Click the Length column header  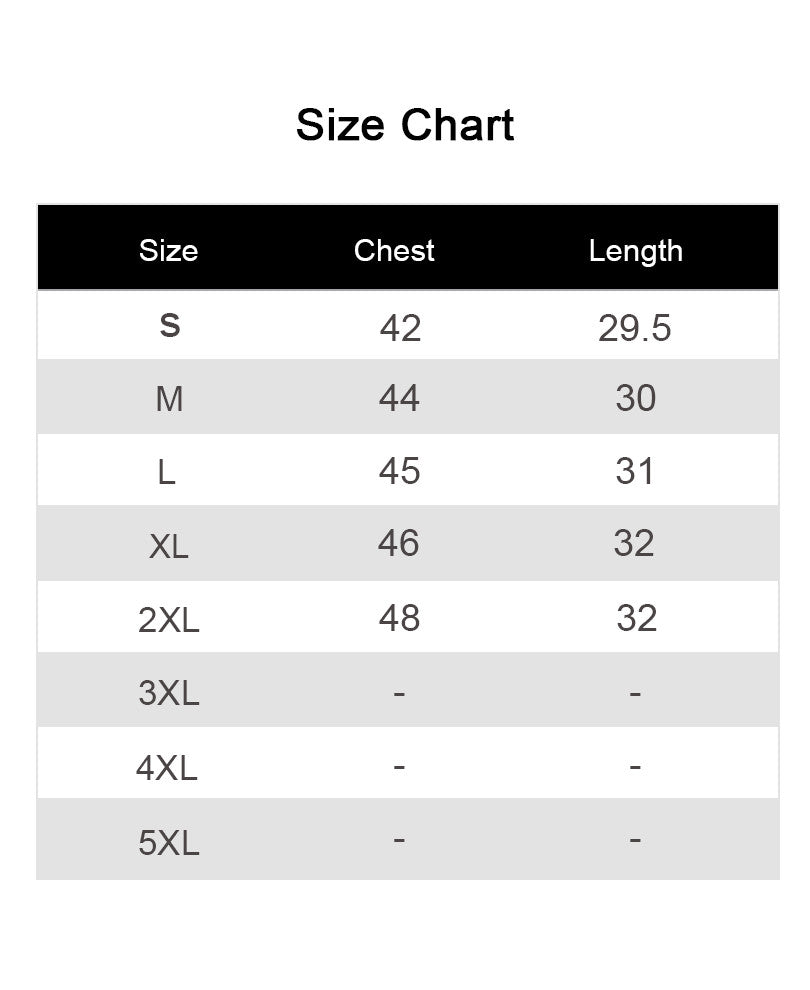(635, 250)
